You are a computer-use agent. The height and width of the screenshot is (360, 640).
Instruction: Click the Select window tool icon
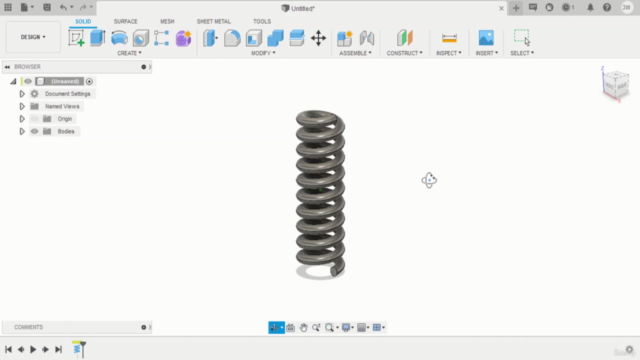coord(522,37)
